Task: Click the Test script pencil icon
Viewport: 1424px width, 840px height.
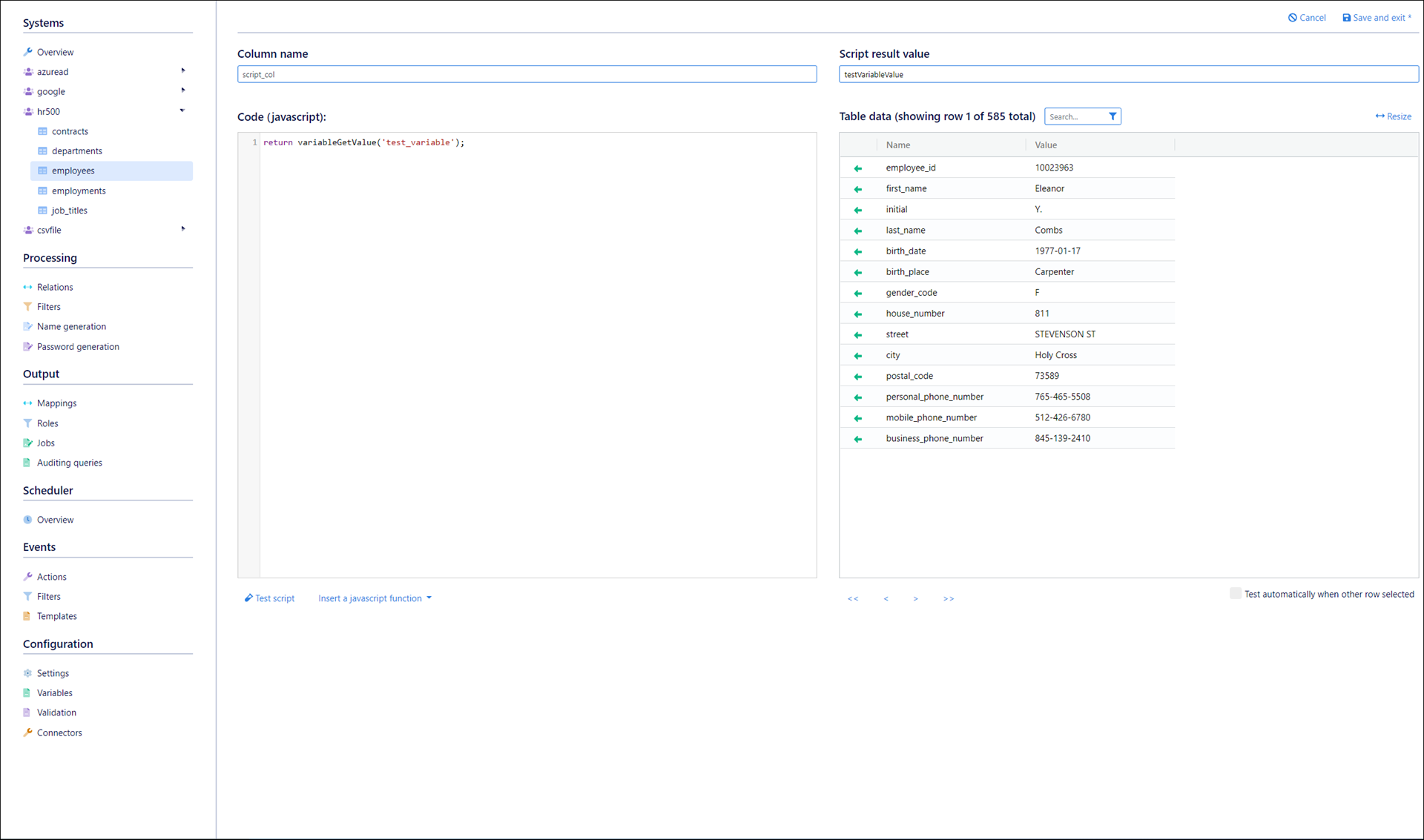Action: pyautogui.click(x=249, y=598)
